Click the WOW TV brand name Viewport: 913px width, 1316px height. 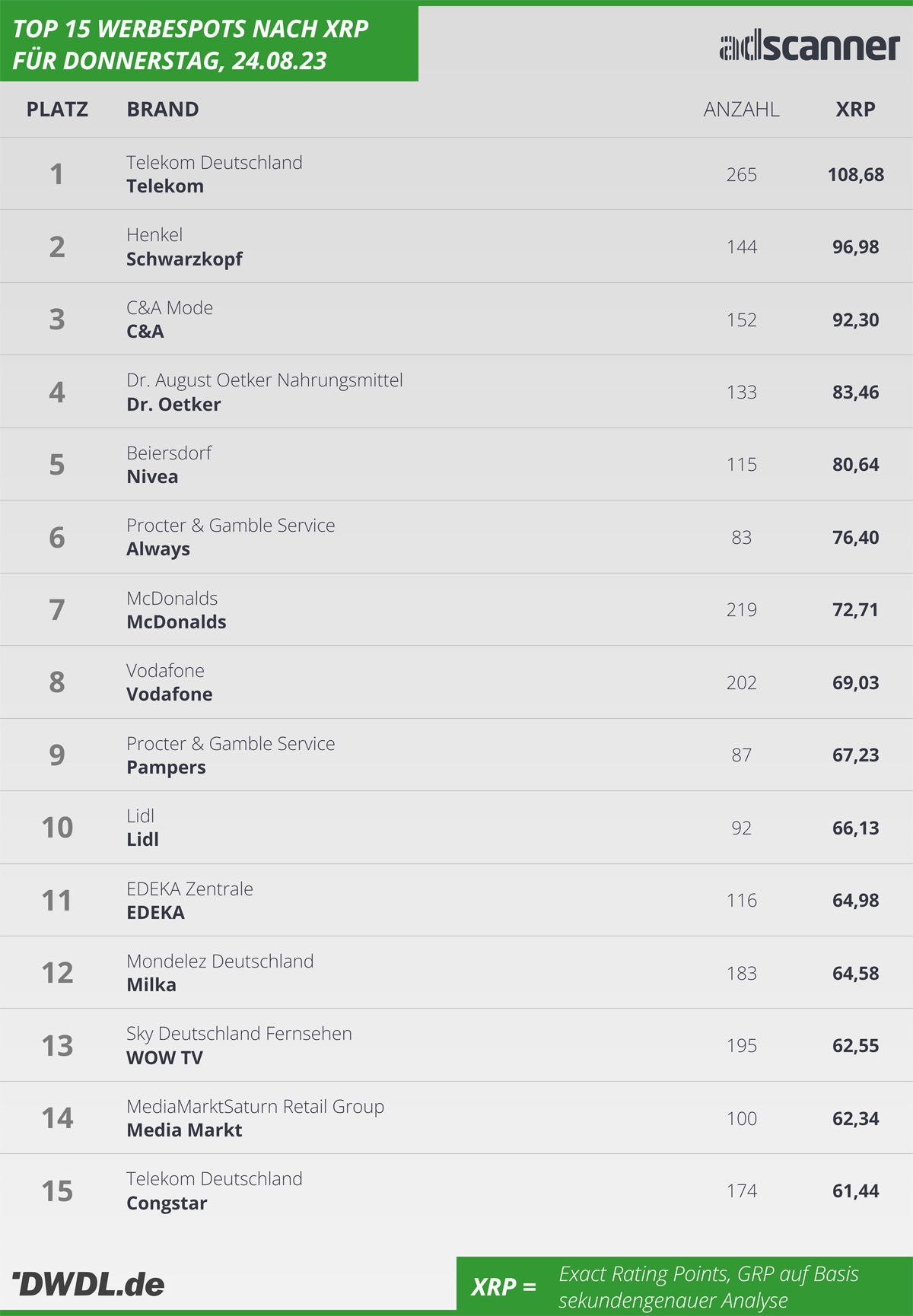(x=164, y=1058)
